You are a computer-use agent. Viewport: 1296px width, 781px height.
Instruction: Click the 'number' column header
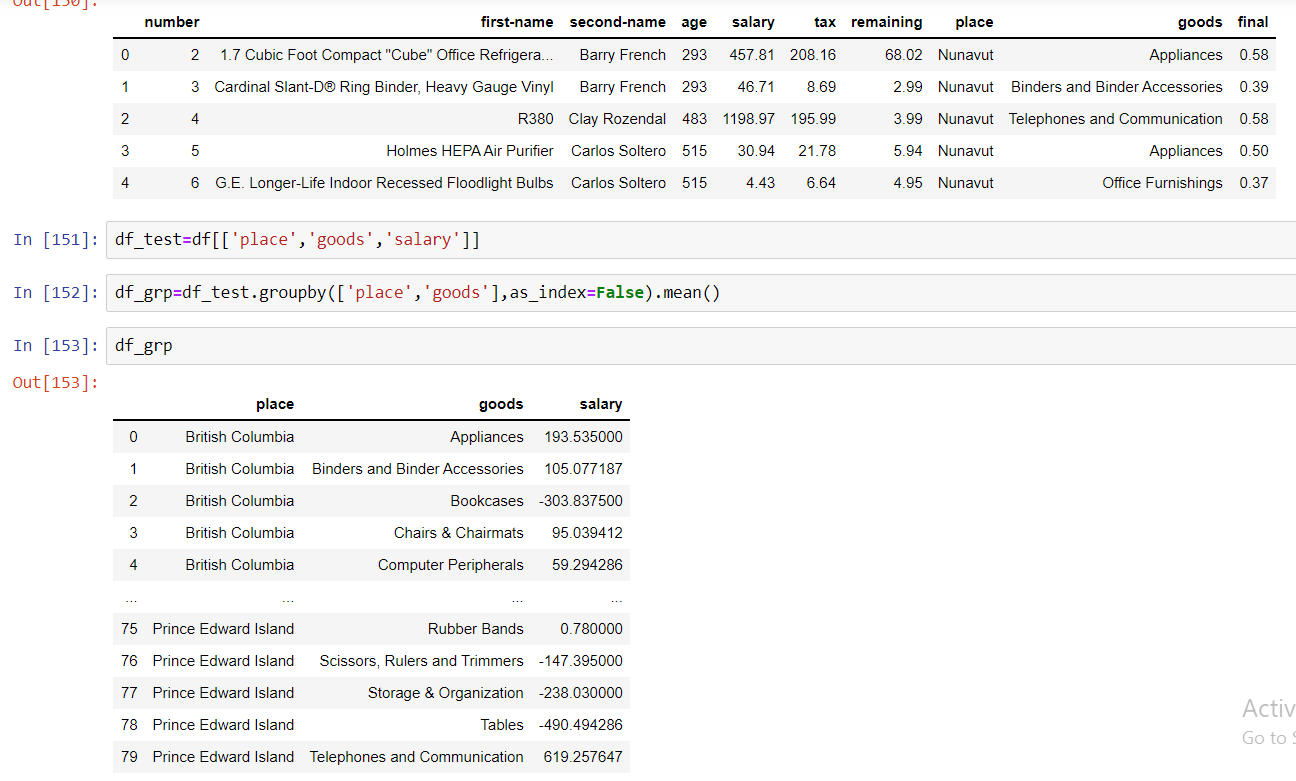[x=172, y=22]
